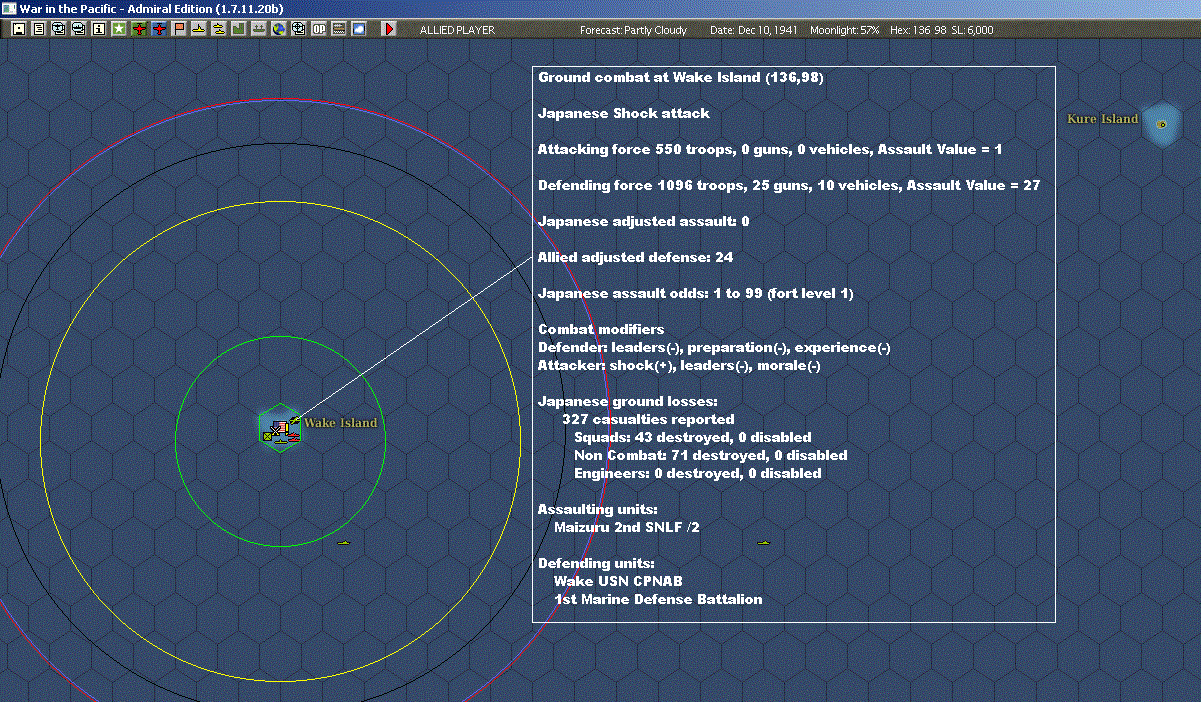Click the ALLIED PLAYER status text

coord(457,30)
